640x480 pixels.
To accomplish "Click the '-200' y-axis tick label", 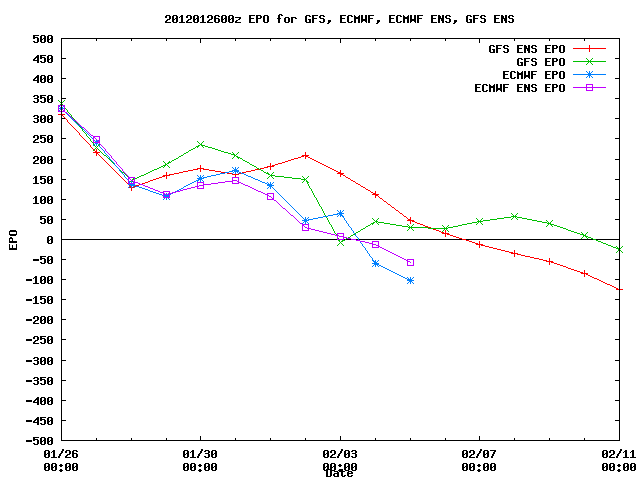I will pos(39,320).
